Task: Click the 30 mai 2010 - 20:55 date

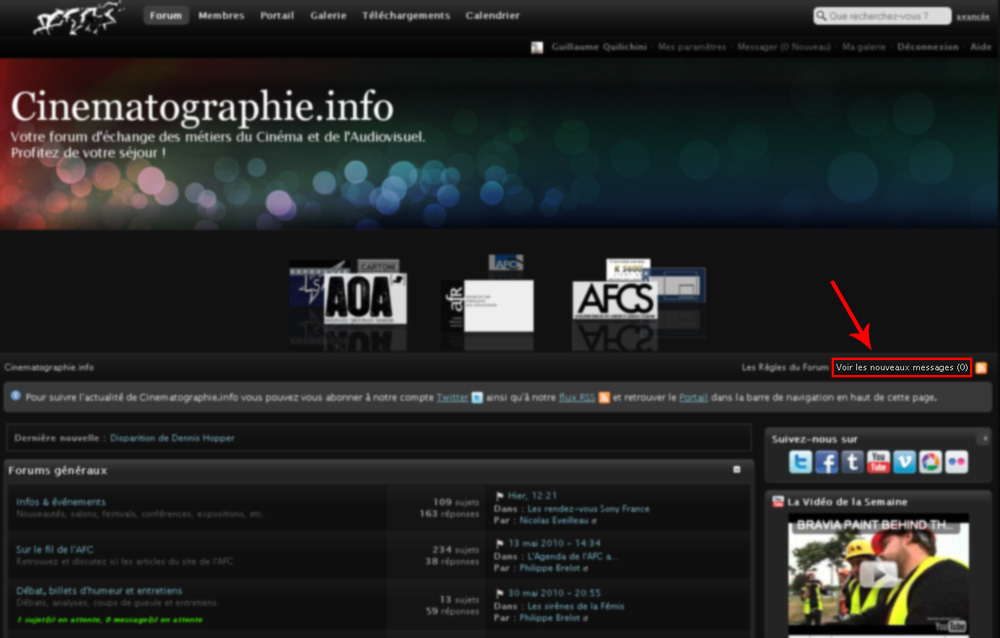Action: coord(554,593)
